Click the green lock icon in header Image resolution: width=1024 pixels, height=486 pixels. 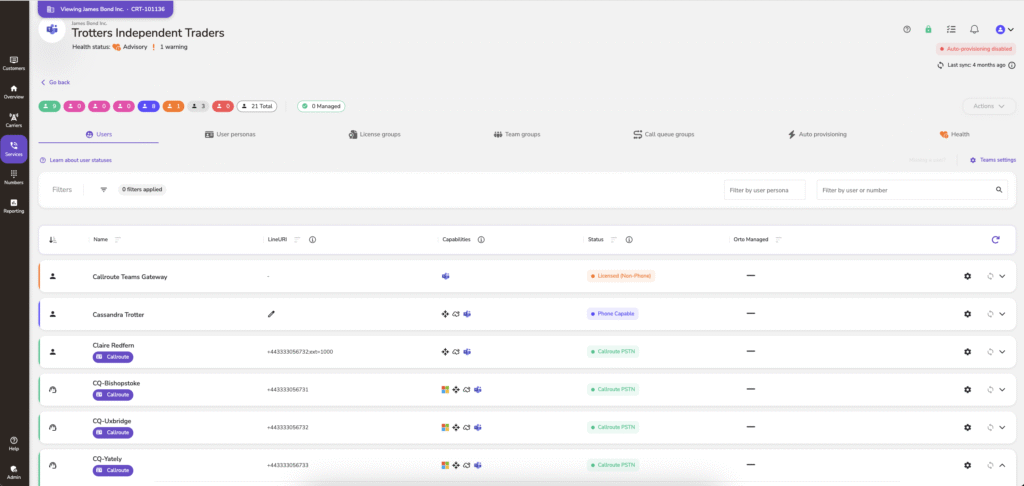(x=928, y=30)
